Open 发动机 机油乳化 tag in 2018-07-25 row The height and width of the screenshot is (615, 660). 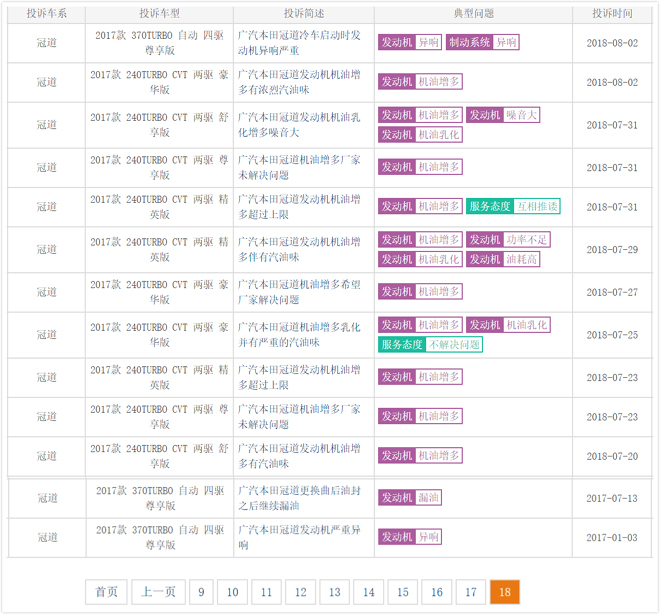[x=508, y=325]
